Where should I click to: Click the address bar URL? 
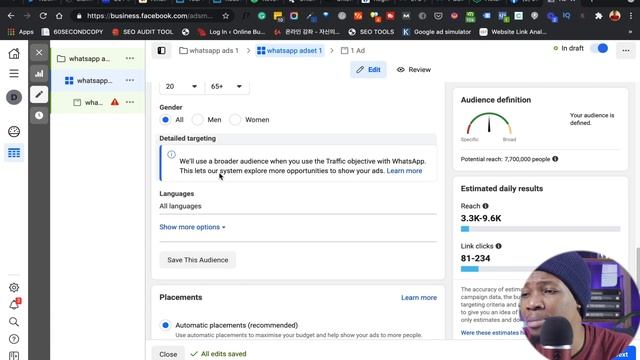[150, 16]
